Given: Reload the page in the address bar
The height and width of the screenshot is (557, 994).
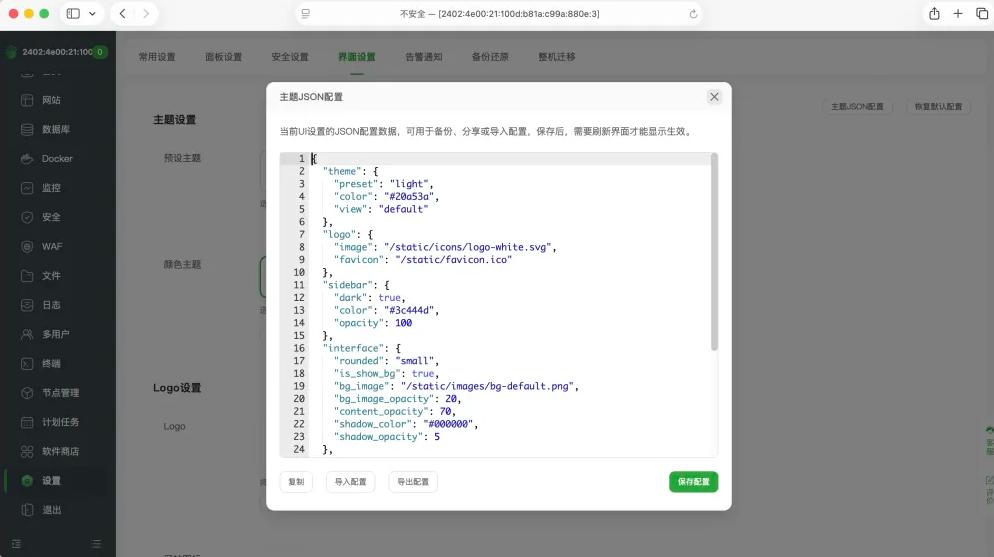Looking at the screenshot, I should point(693,14).
